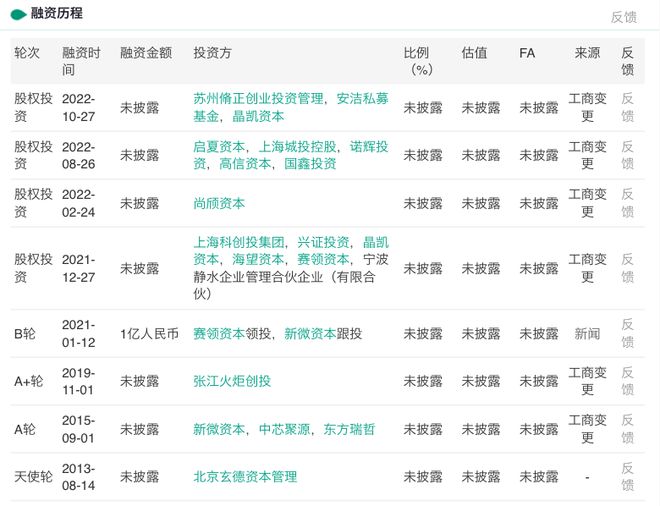This screenshot has height=506, width=660.
Task: Select the 估值 column header
Action: [474, 53]
